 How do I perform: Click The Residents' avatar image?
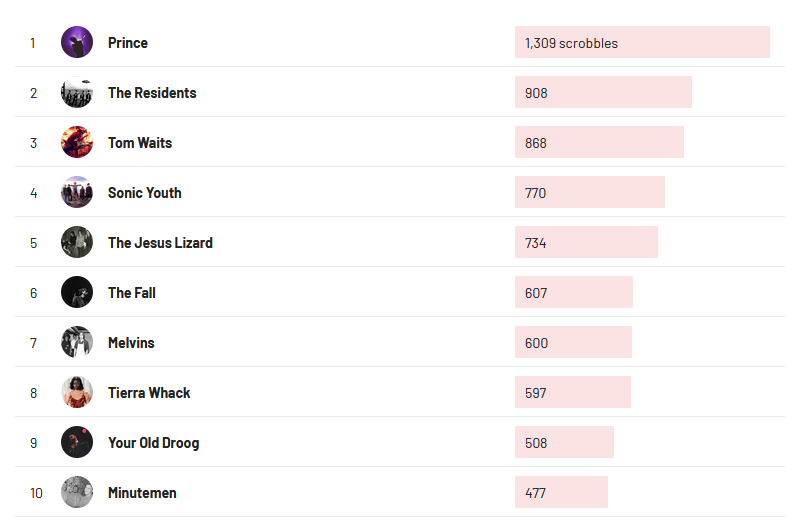[77, 92]
